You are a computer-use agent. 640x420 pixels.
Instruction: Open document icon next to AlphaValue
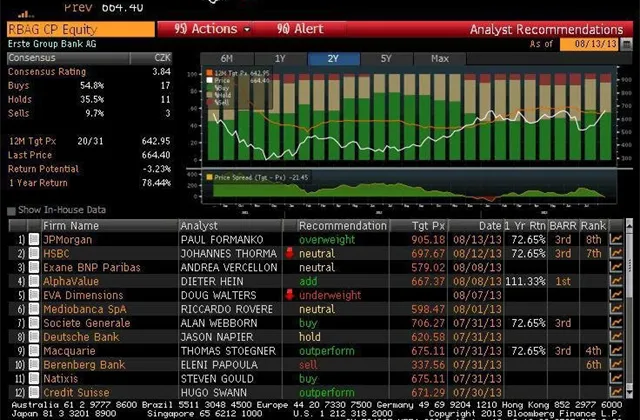tap(34, 281)
